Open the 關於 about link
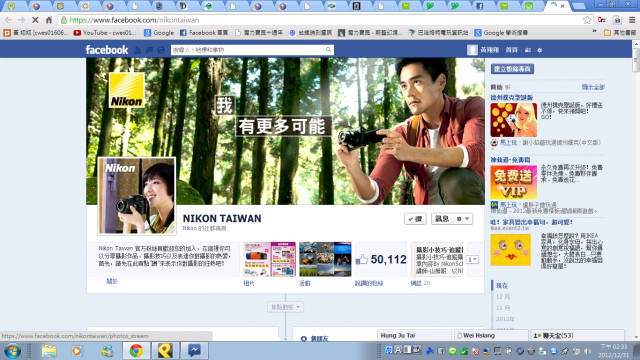 (x=112, y=281)
